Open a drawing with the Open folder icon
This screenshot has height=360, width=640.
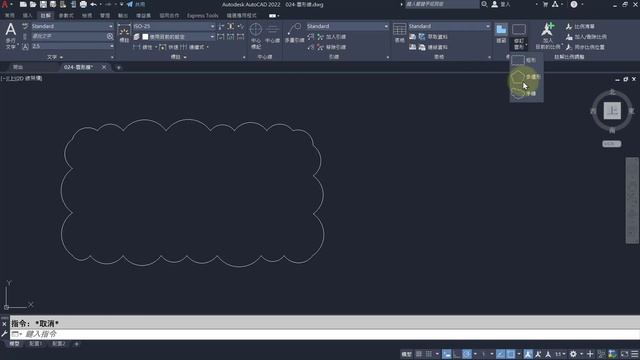pyautogui.click(x=33, y=4)
